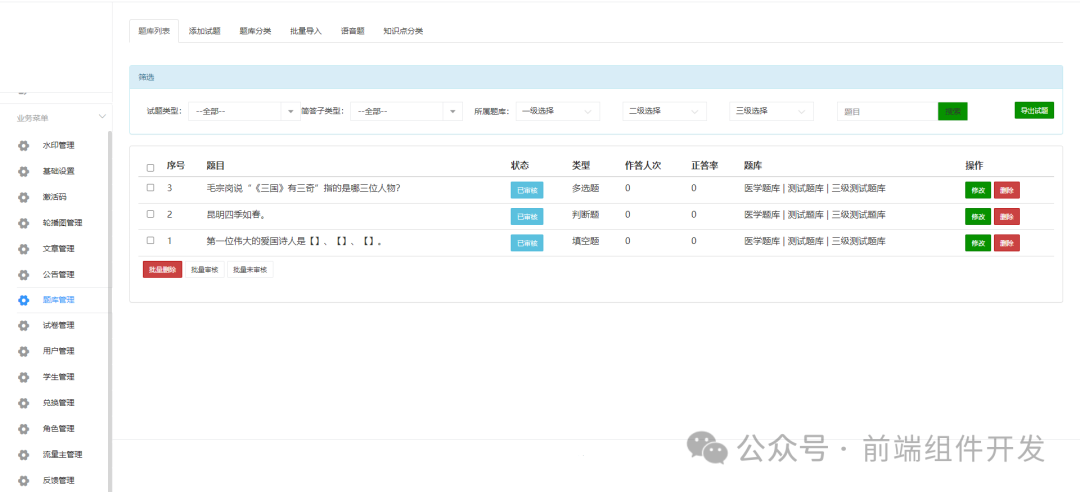Click the gear icon beside 学生管理
This screenshot has width=1080, height=492.
[24, 378]
